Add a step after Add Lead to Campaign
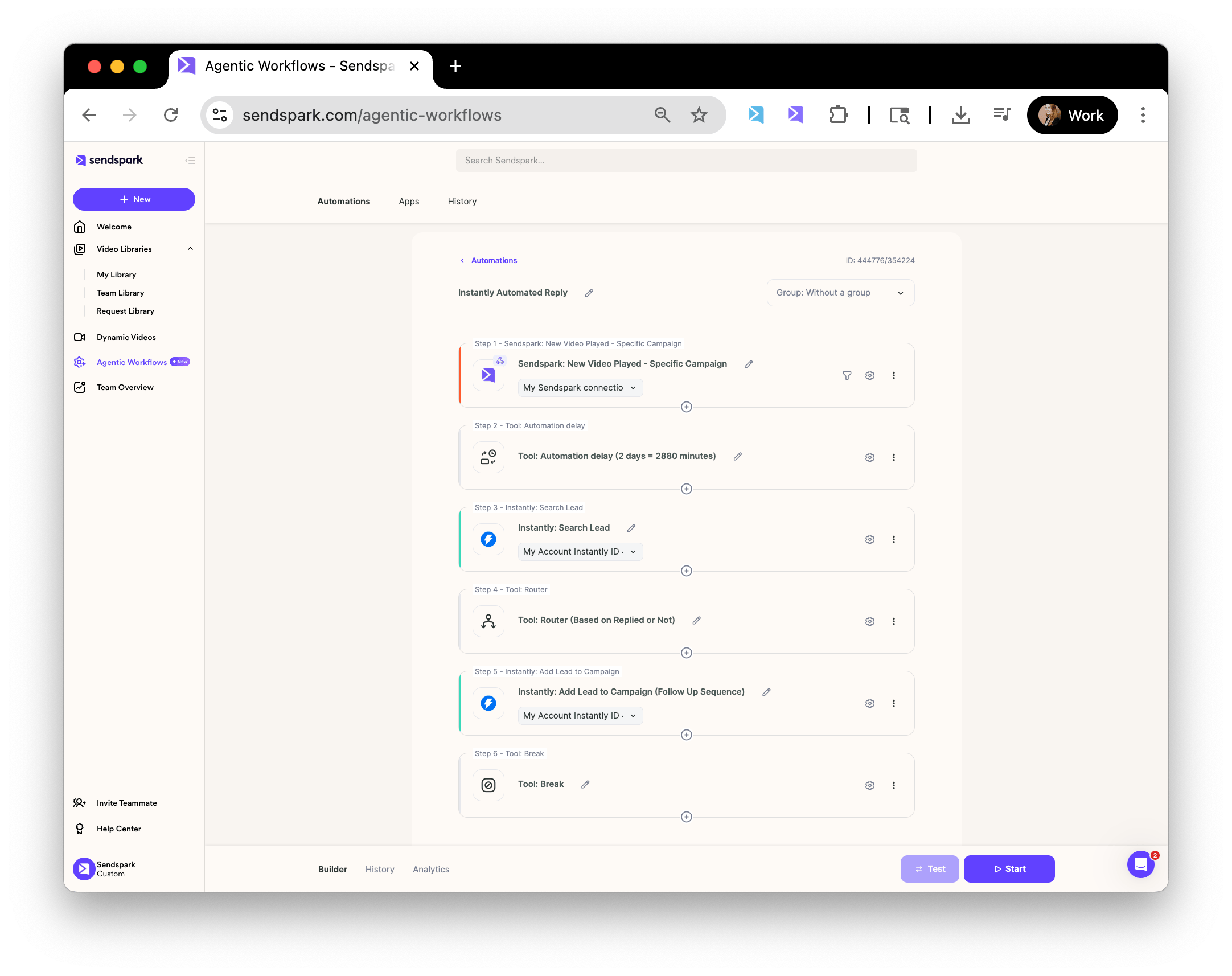 pyautogui.click(x=686, y=735)
